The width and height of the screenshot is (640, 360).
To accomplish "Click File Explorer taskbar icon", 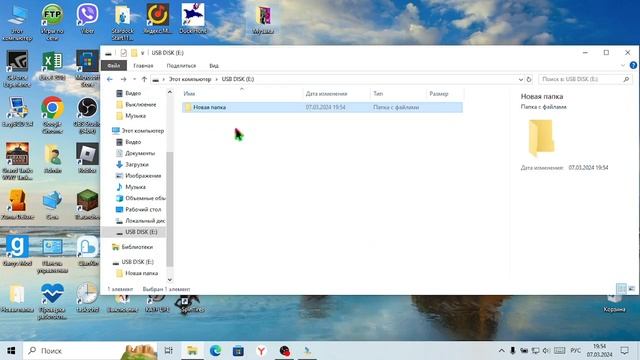I will click(192, 351).
